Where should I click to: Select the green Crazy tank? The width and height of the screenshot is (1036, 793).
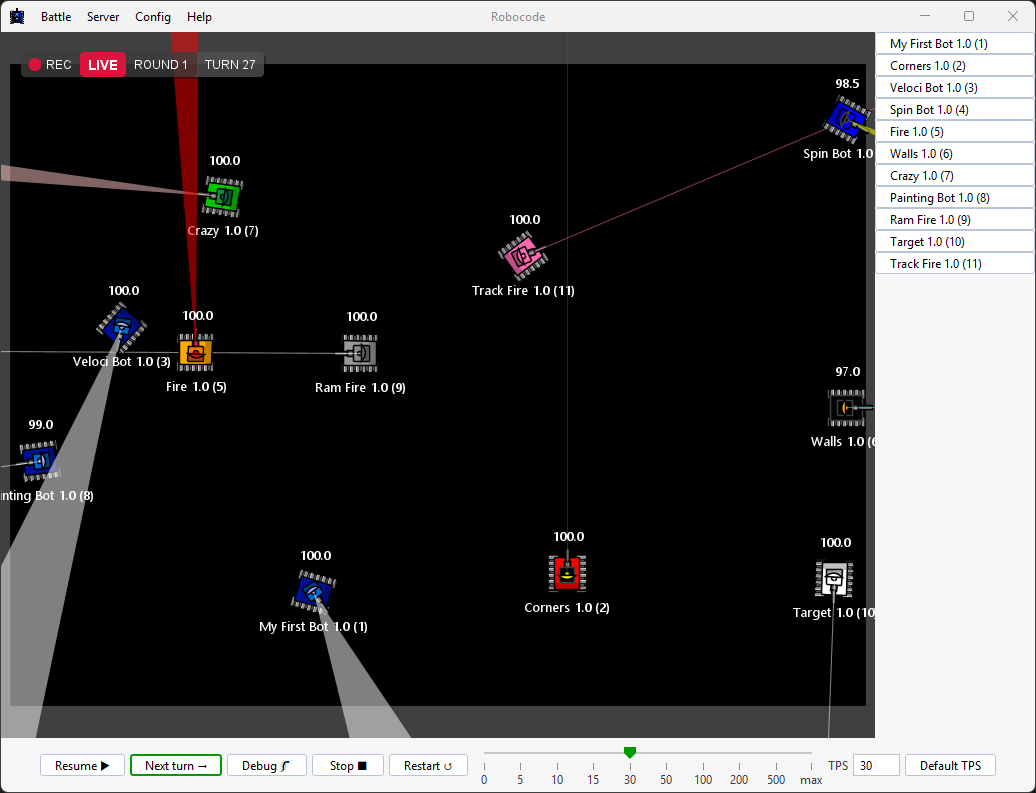click(x=223, y=196)
